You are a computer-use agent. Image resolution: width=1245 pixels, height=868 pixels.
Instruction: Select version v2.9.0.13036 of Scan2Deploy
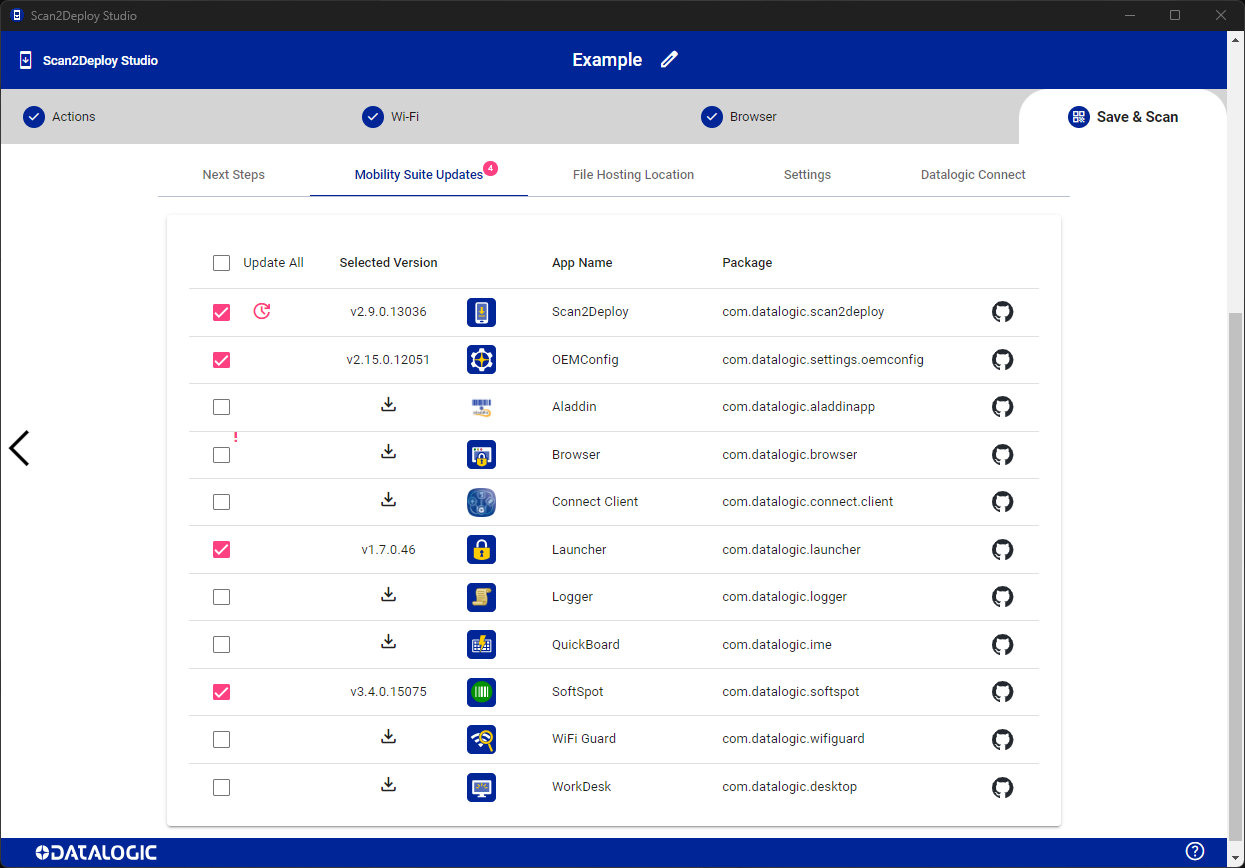(388, 312)
